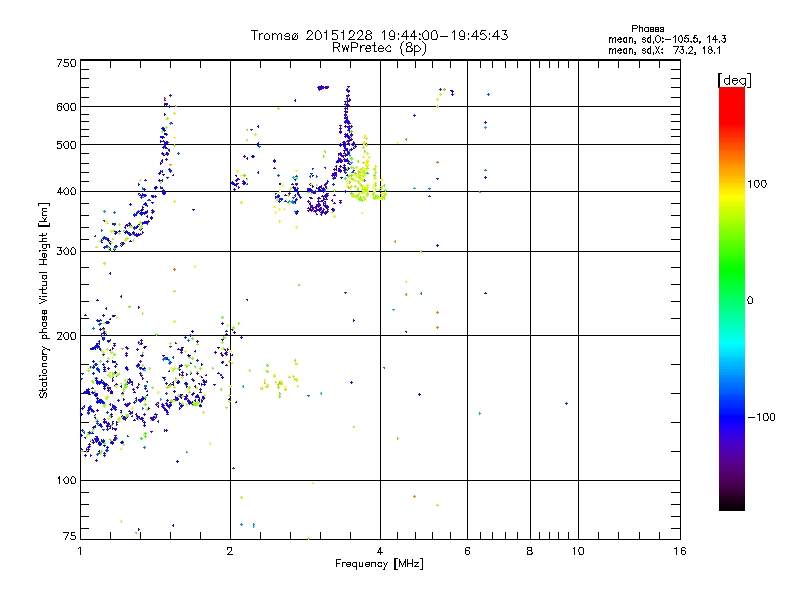Image resolution: width=800 pixels, height=600 pixels.
Task: Click the y-axis tick label '600'
Action: [x=66, y=107]
